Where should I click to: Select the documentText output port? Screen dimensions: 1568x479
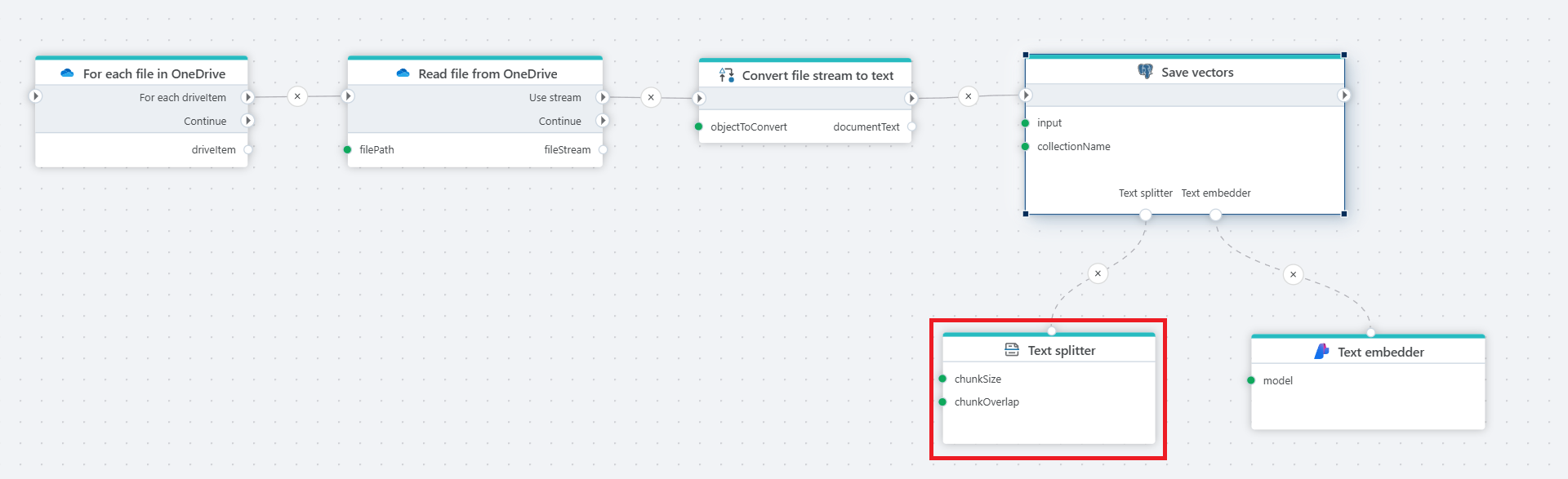[x=911, y=126]
